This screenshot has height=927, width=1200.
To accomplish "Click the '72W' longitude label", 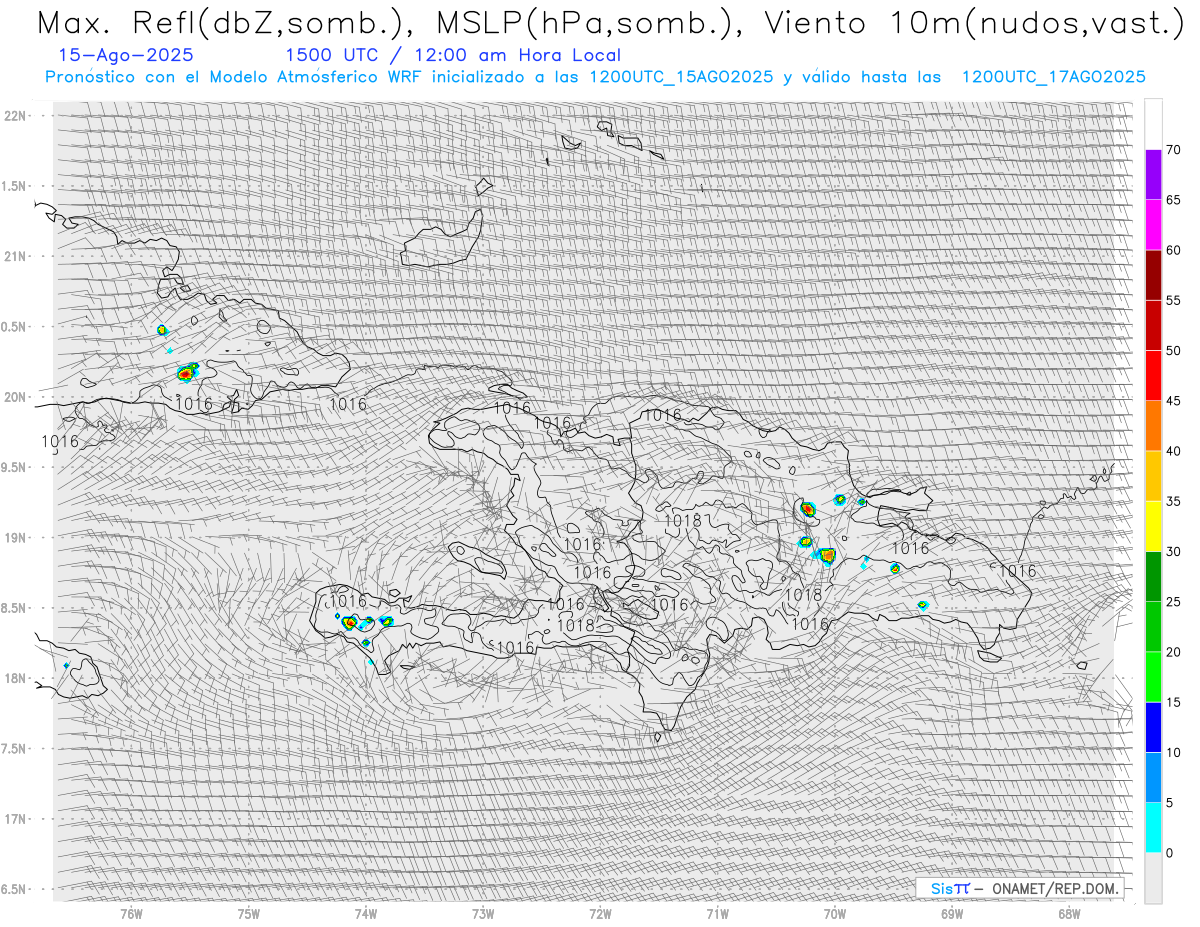I will click(600, 913).
